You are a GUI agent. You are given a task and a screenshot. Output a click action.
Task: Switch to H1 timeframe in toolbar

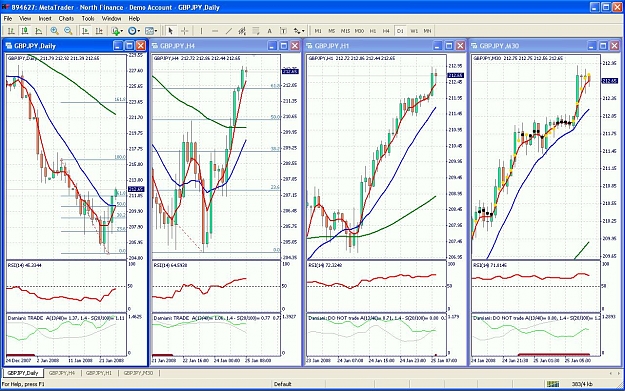click(x=373, y=31)
